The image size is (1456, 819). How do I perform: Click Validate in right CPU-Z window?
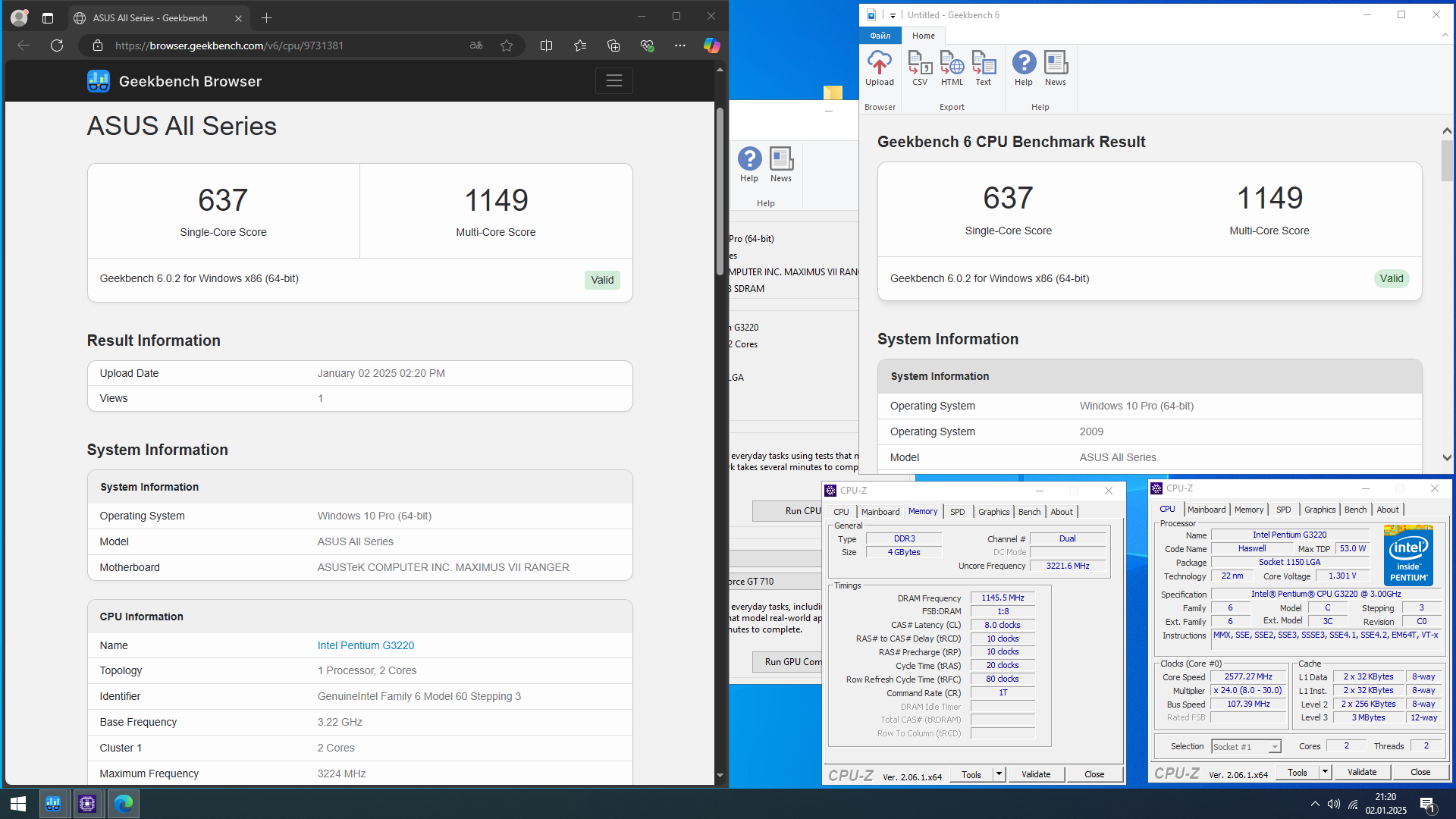point(1362,772)
